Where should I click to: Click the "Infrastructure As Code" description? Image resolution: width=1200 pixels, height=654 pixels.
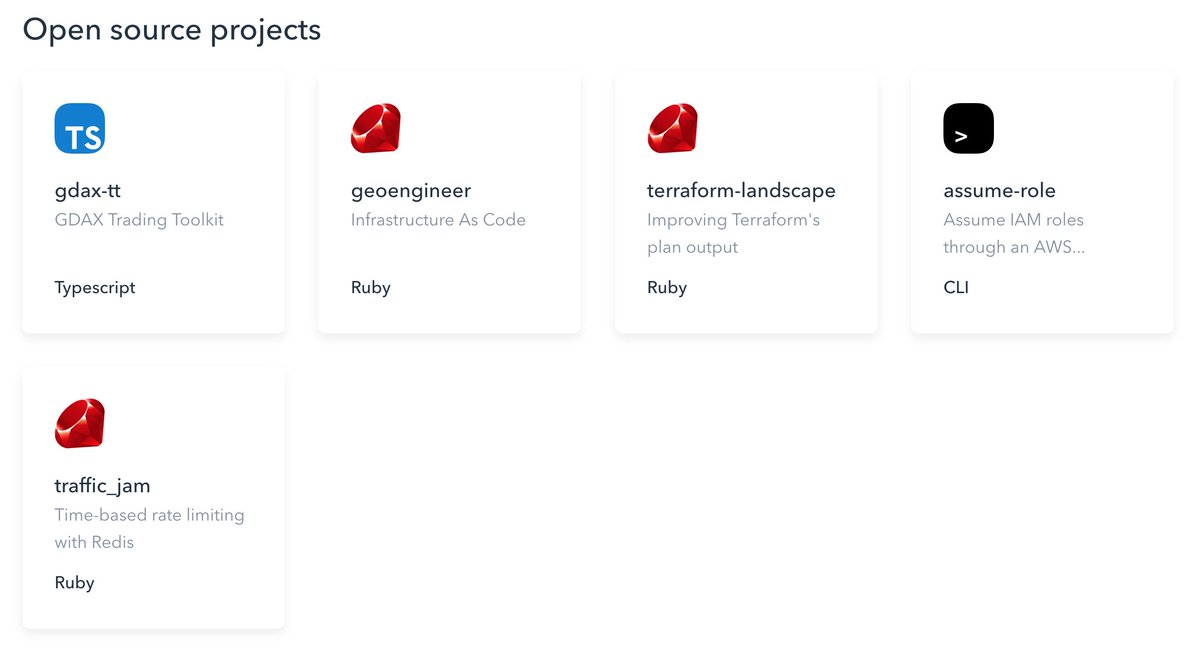(x=438, y=220)
